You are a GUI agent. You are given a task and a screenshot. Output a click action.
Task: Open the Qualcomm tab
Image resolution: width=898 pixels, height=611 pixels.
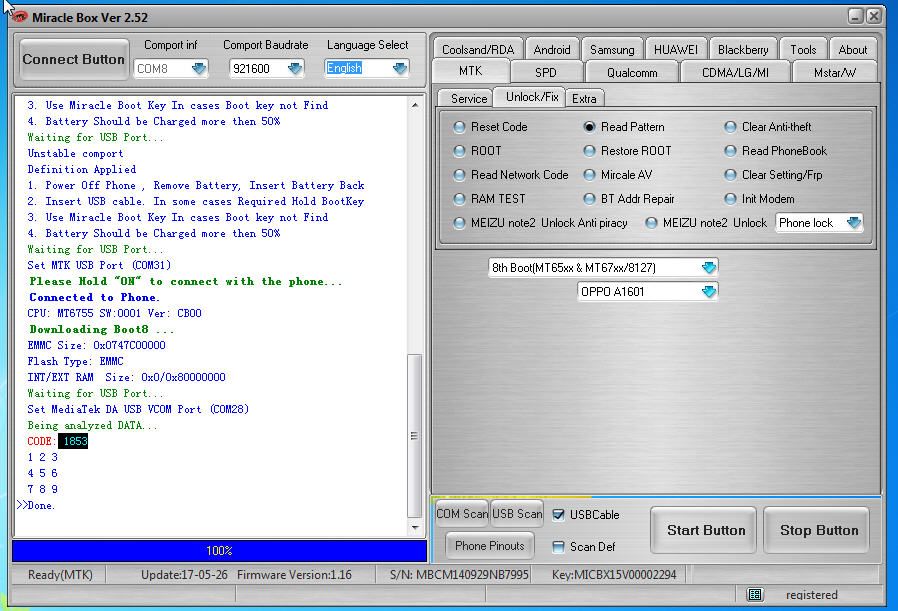tap(632, 73)
